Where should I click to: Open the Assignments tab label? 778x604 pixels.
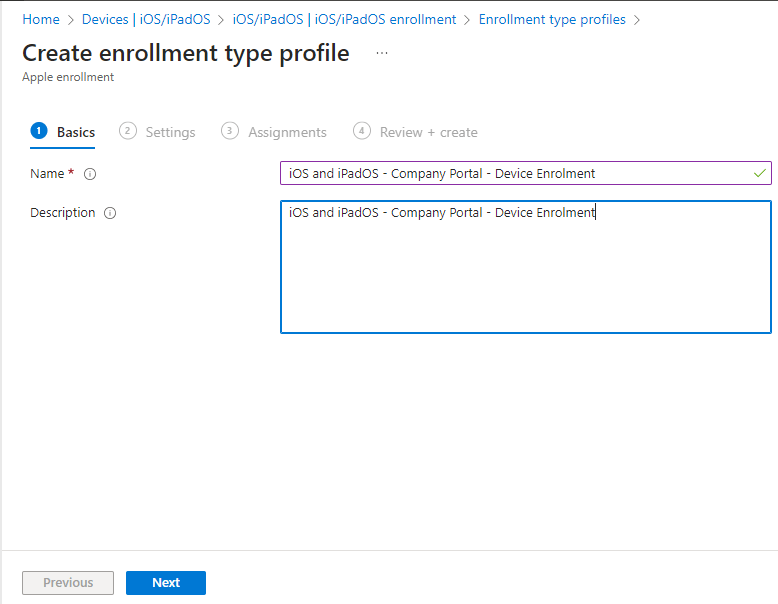coord(287,132)
